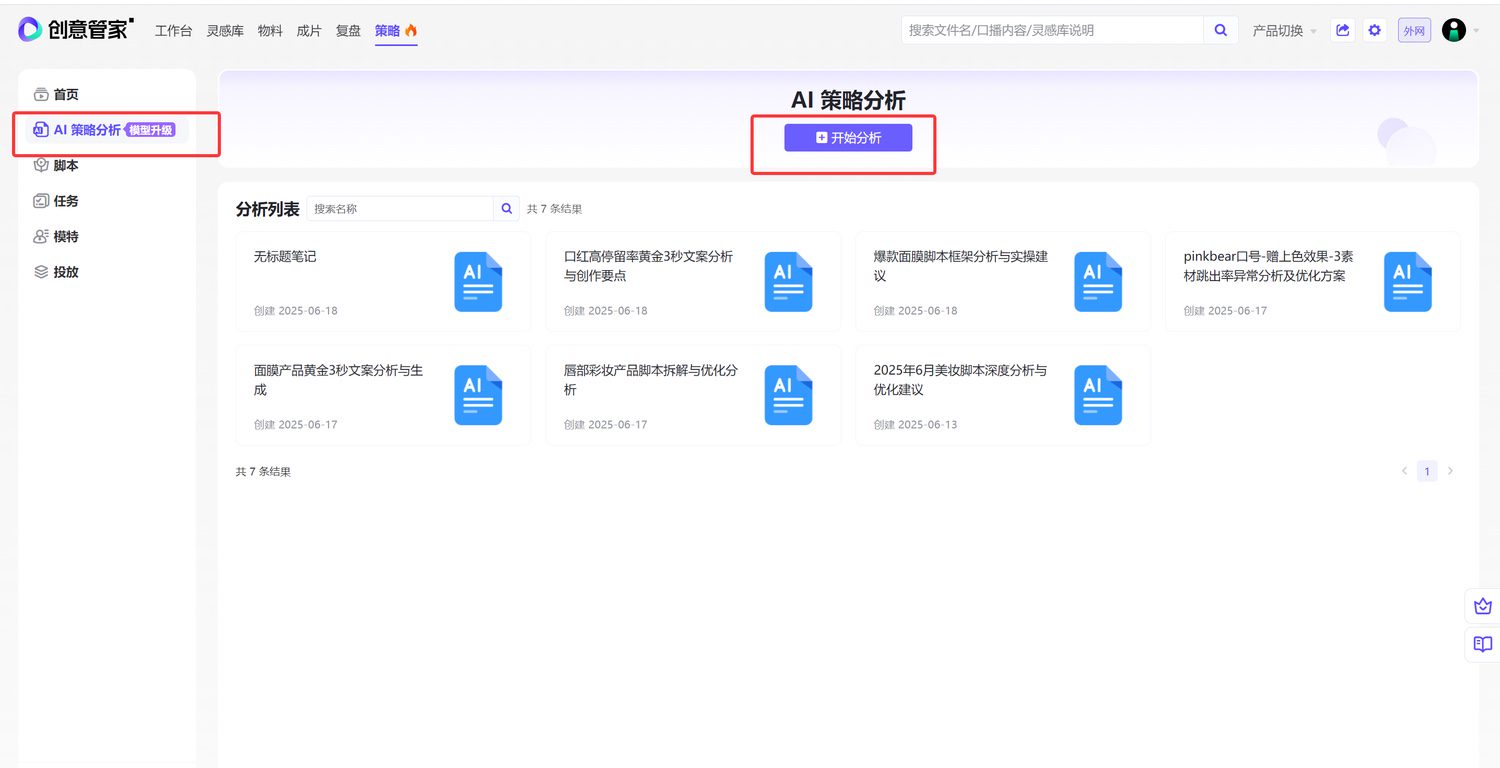The width and height of the screenshot is (1500, 768).
Task: Click the crown membership icon
Action: tap(1482, 606)
